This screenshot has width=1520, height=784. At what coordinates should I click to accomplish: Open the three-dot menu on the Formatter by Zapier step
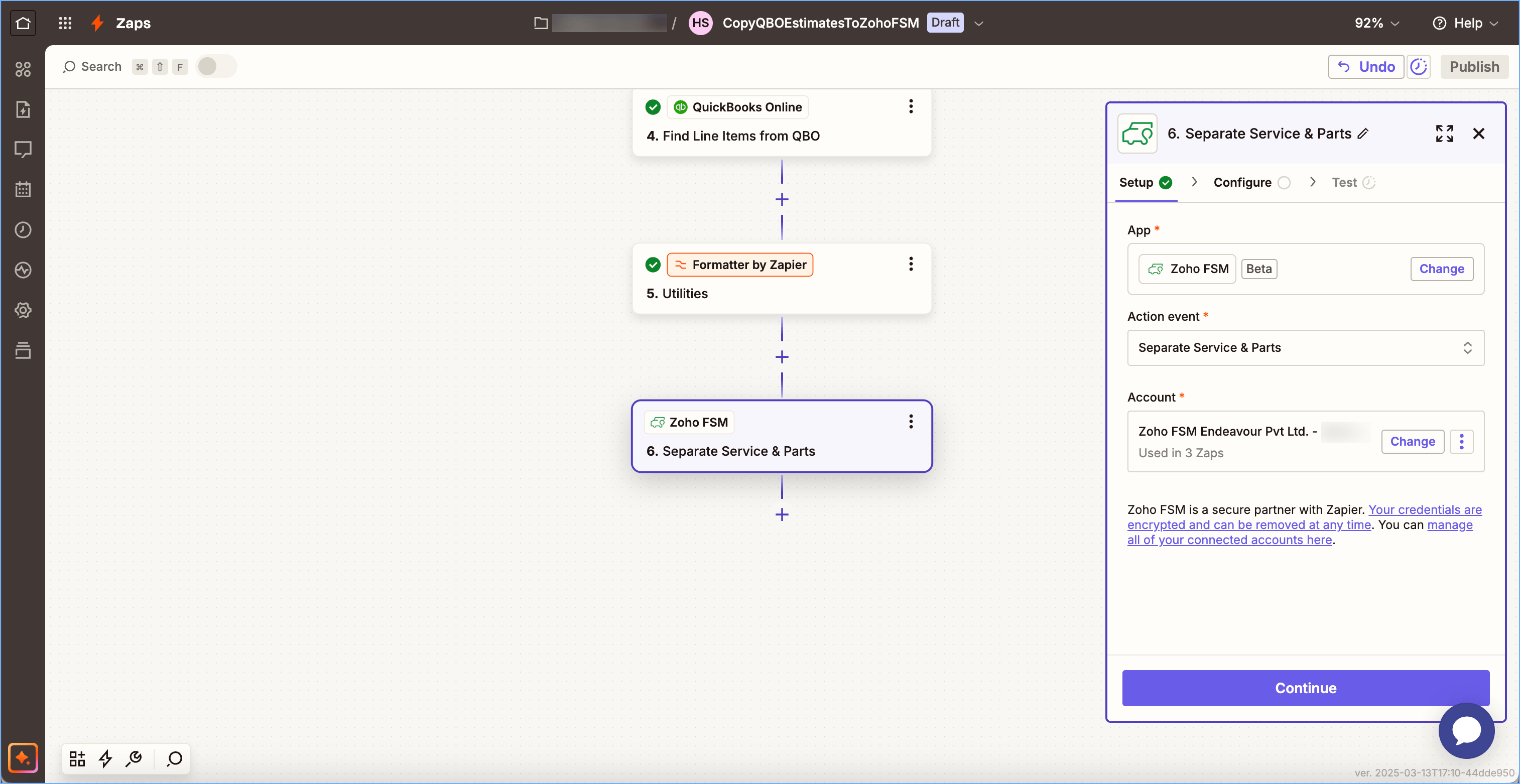tap(911, 265)
